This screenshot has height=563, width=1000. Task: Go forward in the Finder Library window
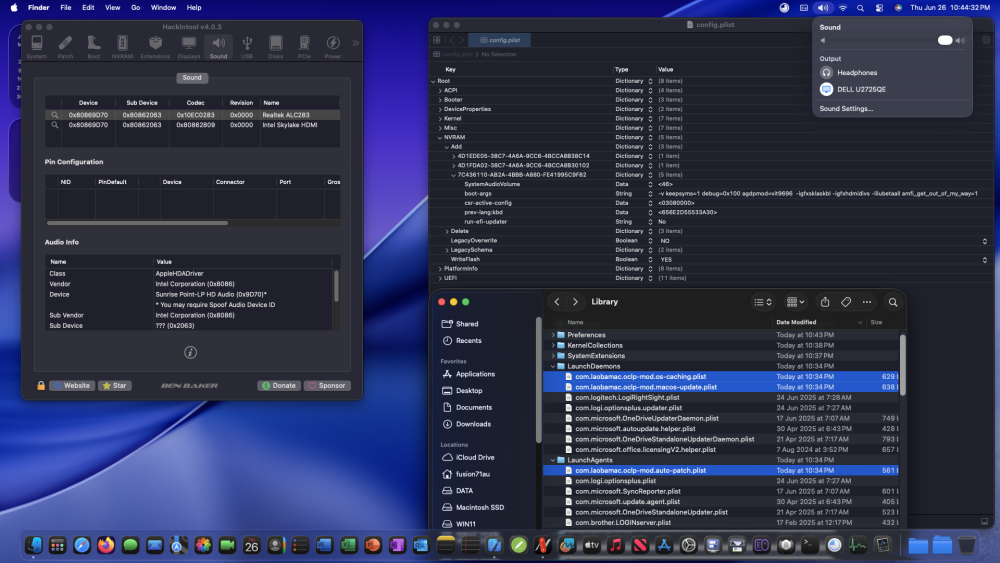pos(575,302)
